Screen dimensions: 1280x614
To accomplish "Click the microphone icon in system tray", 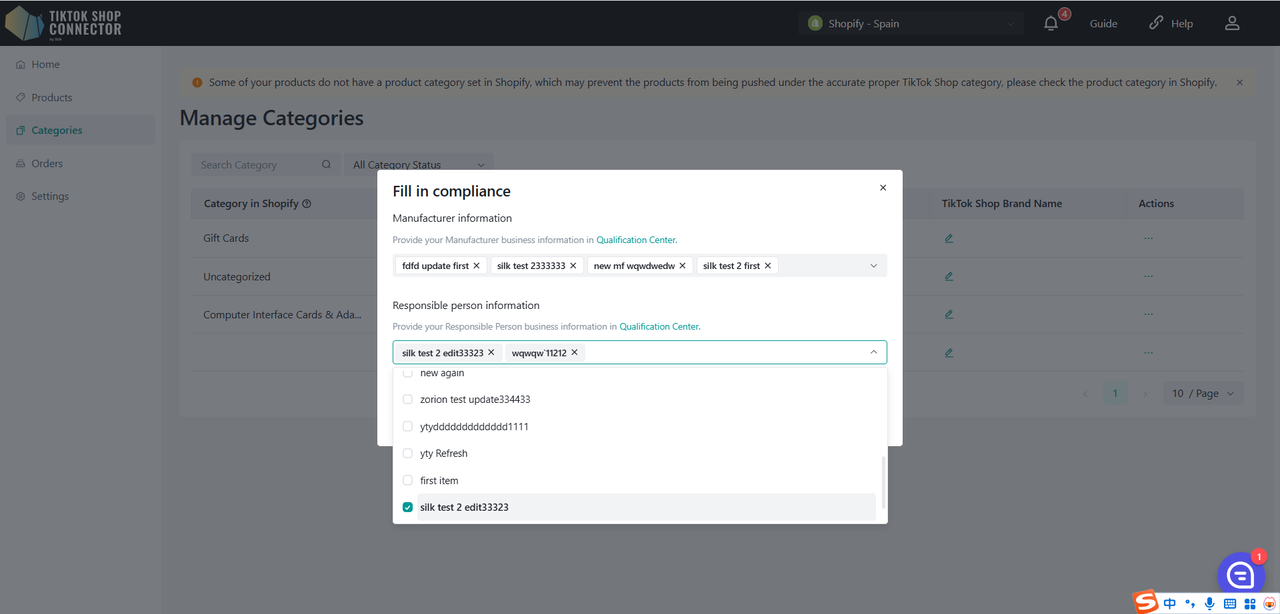I will [x=1210, y=603].
